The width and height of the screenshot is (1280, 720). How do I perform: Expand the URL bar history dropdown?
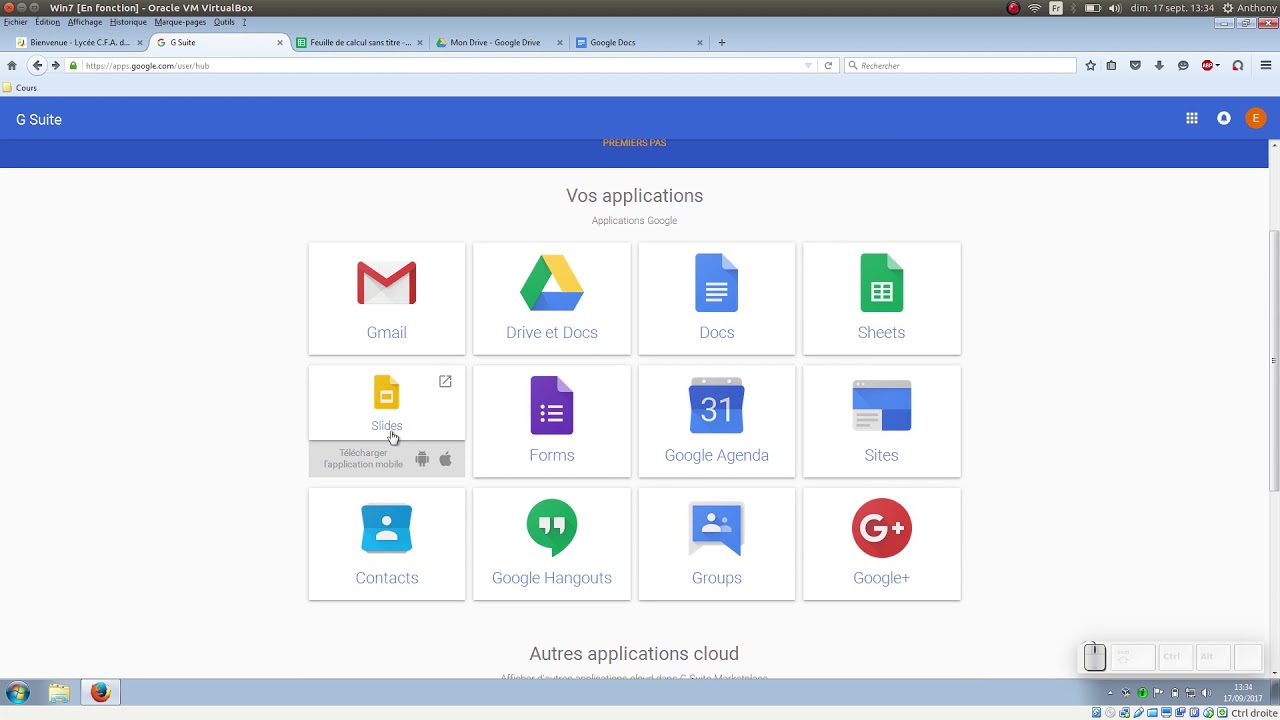click(808, 65)
